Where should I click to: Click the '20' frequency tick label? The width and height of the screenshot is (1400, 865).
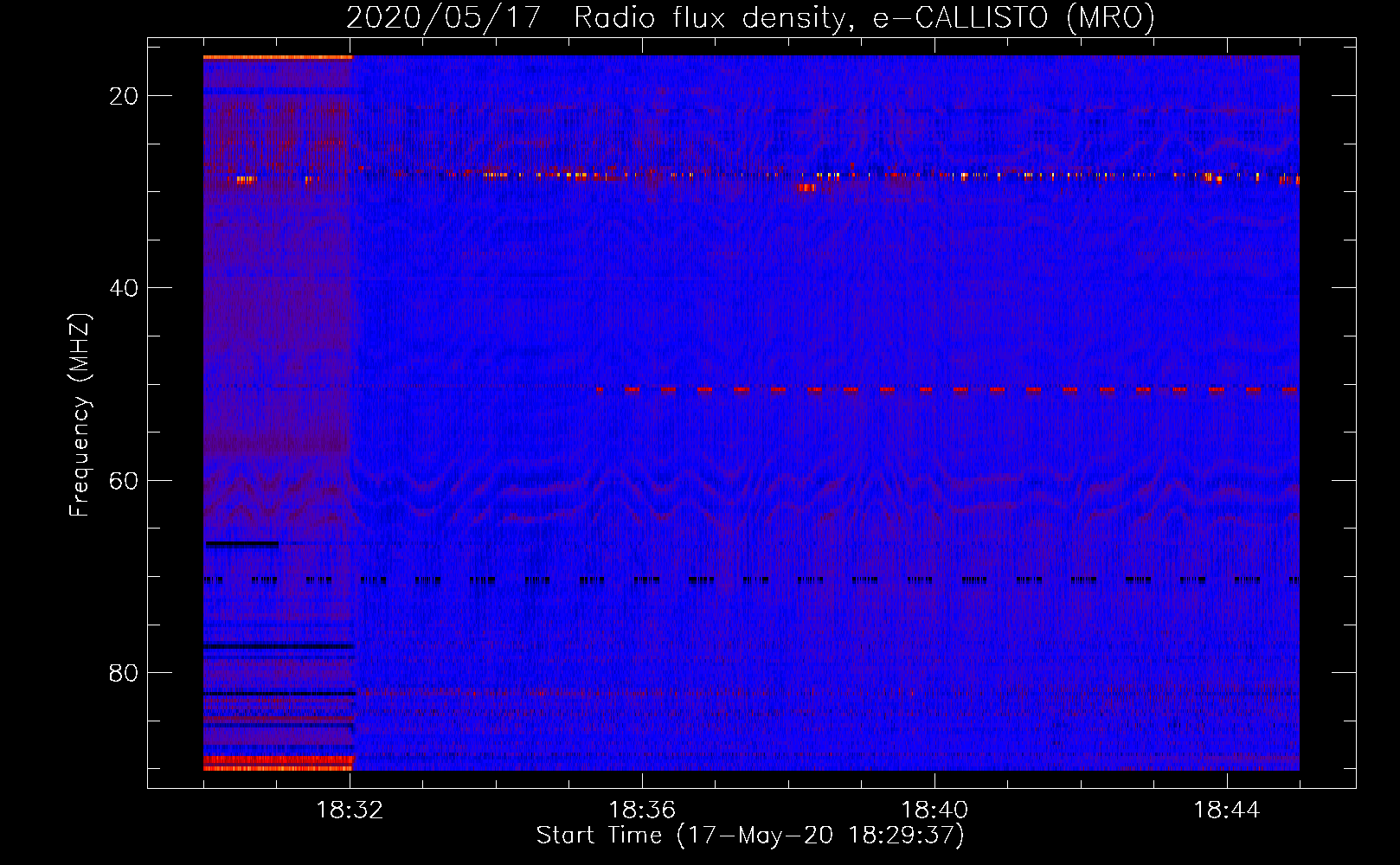tap(124, 96)
